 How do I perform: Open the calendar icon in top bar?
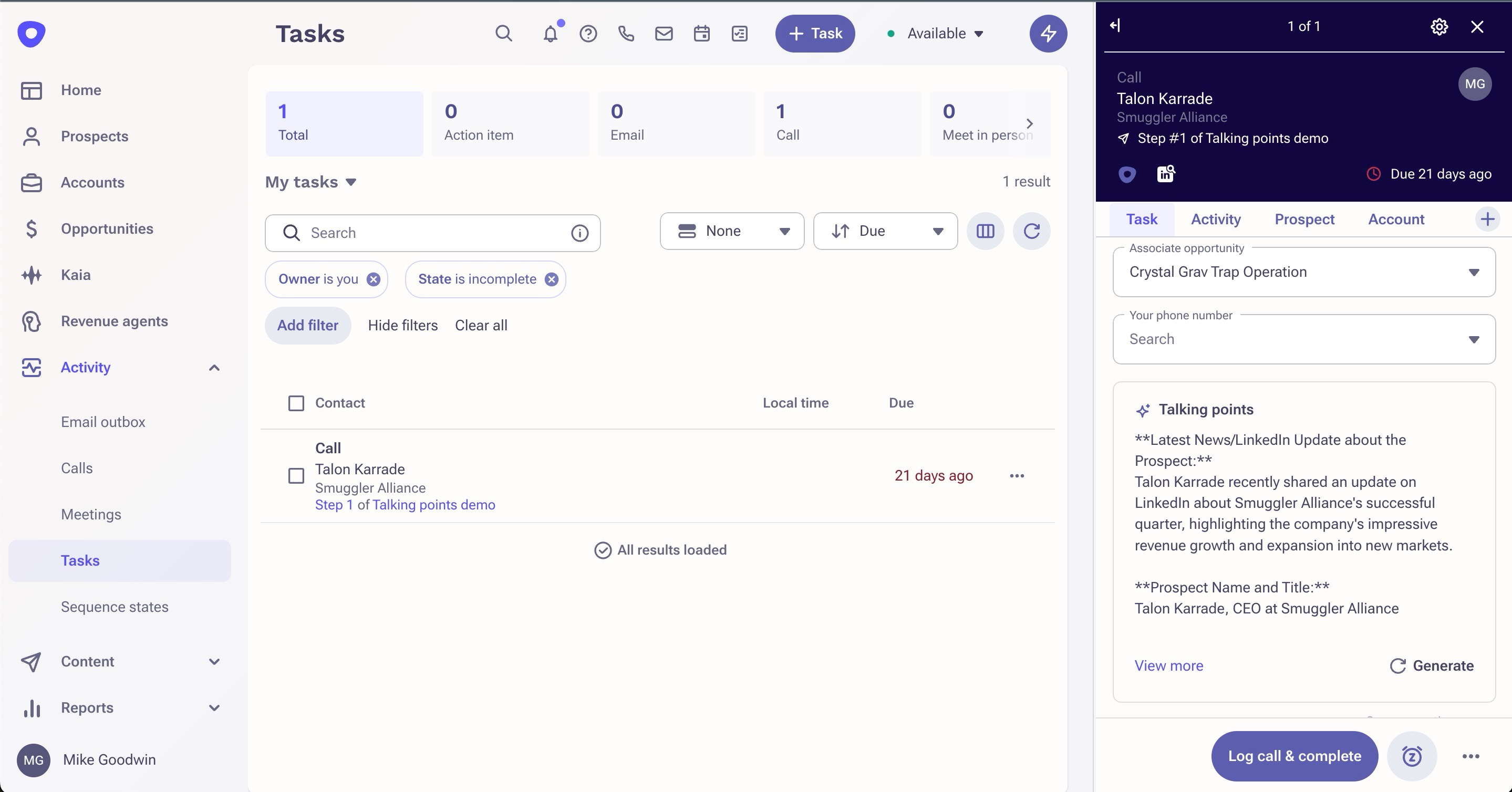click(x=701, y=34)
